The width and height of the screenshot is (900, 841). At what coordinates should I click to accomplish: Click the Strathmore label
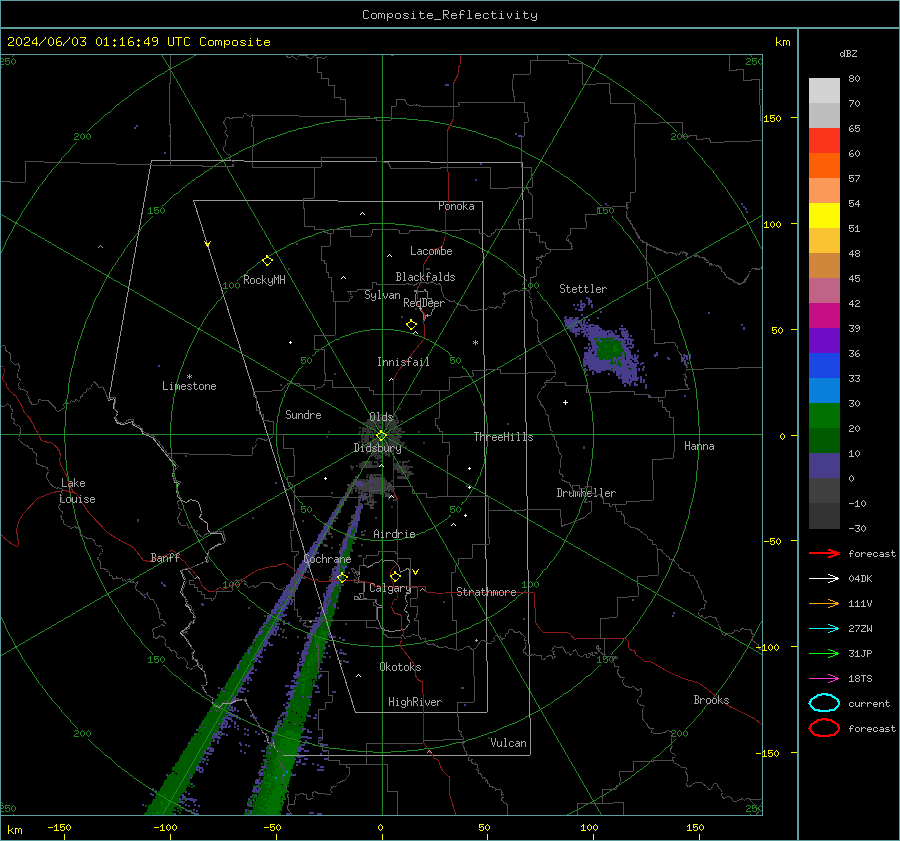point(486,592)
